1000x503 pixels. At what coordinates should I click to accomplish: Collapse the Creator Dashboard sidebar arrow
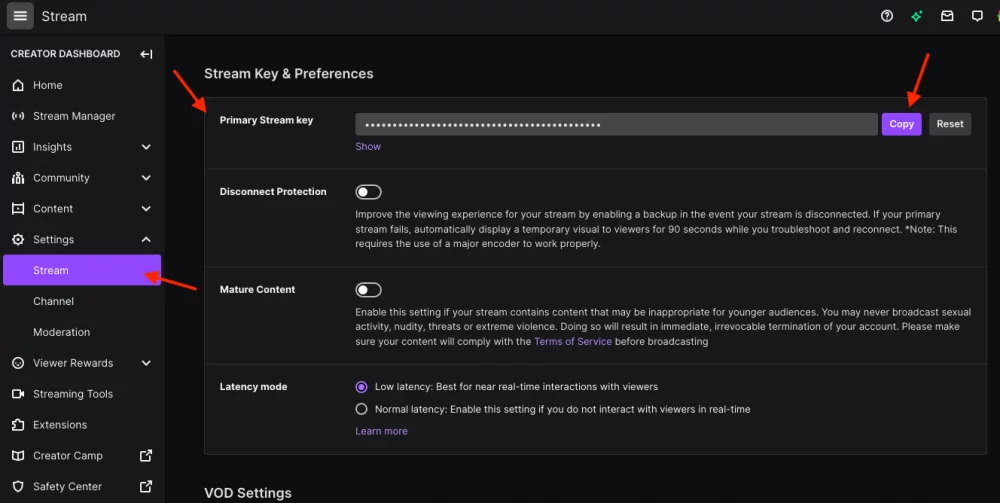tap(146, 54)
